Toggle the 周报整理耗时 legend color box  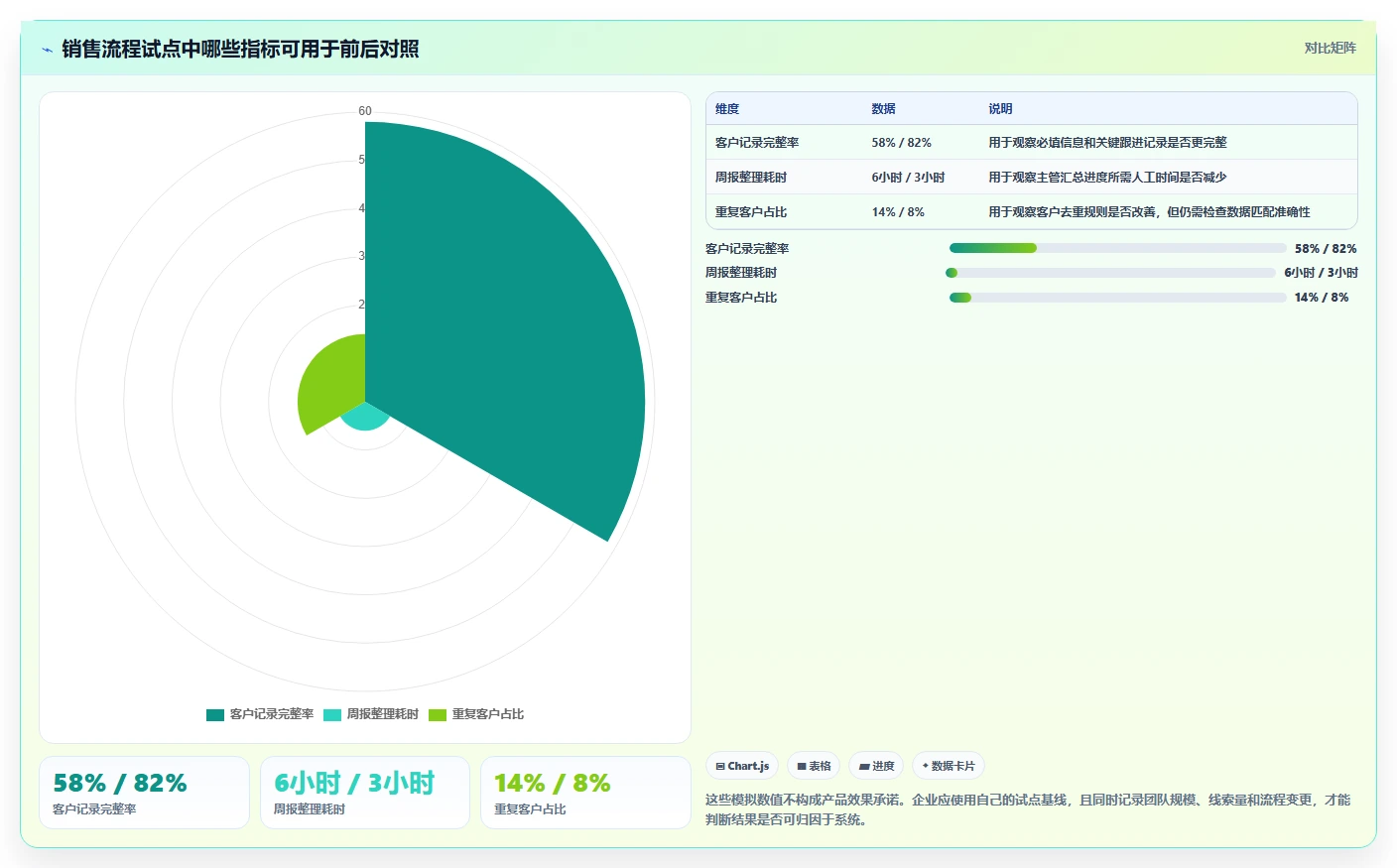point(332,714)
